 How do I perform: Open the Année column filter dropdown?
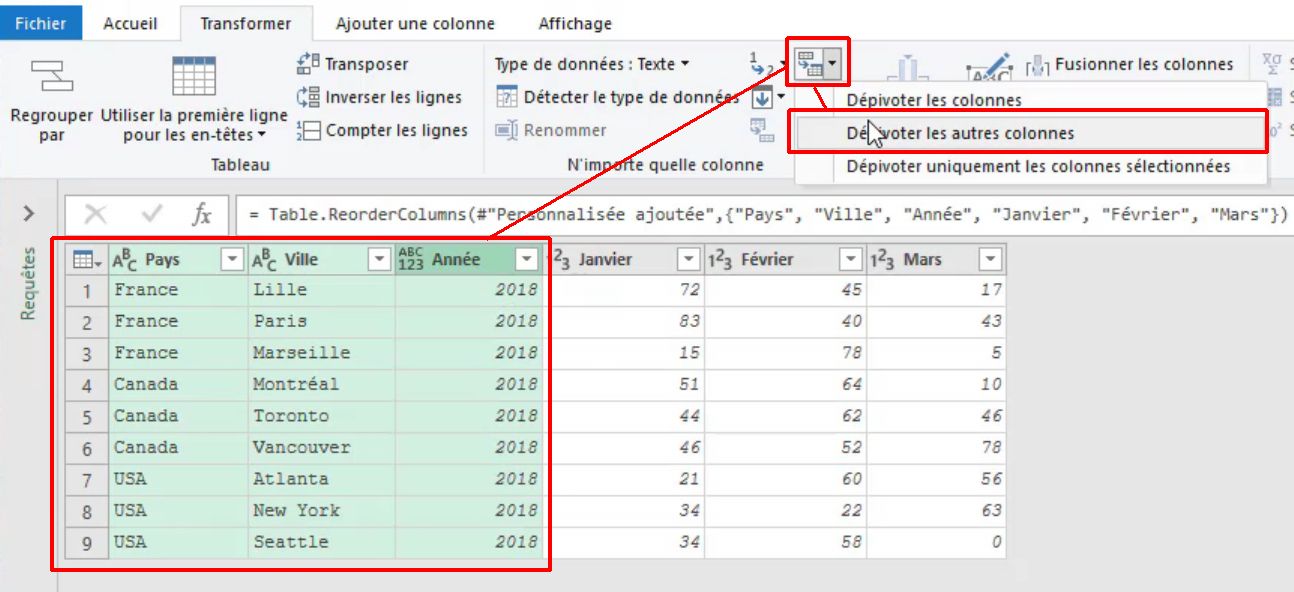click(527, 260)
